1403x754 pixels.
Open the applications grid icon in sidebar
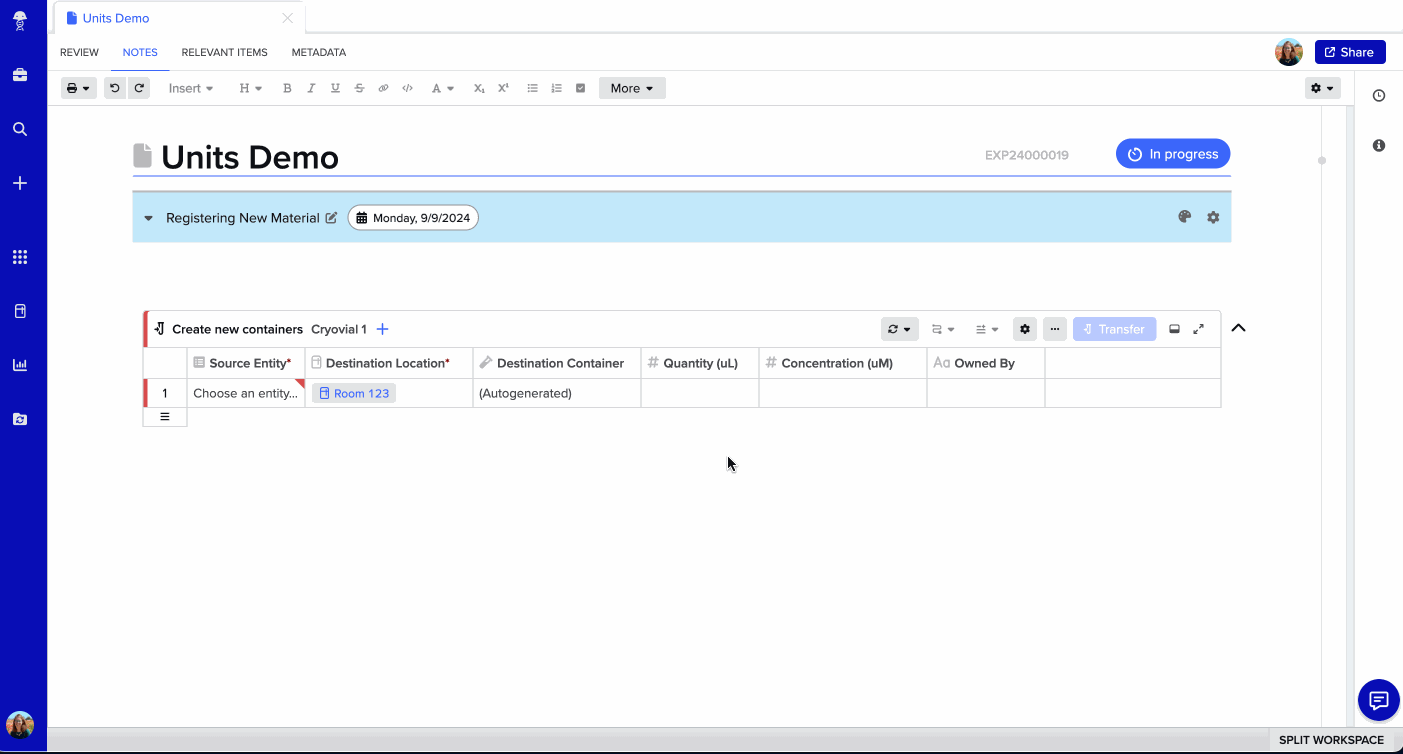[20, 257]
